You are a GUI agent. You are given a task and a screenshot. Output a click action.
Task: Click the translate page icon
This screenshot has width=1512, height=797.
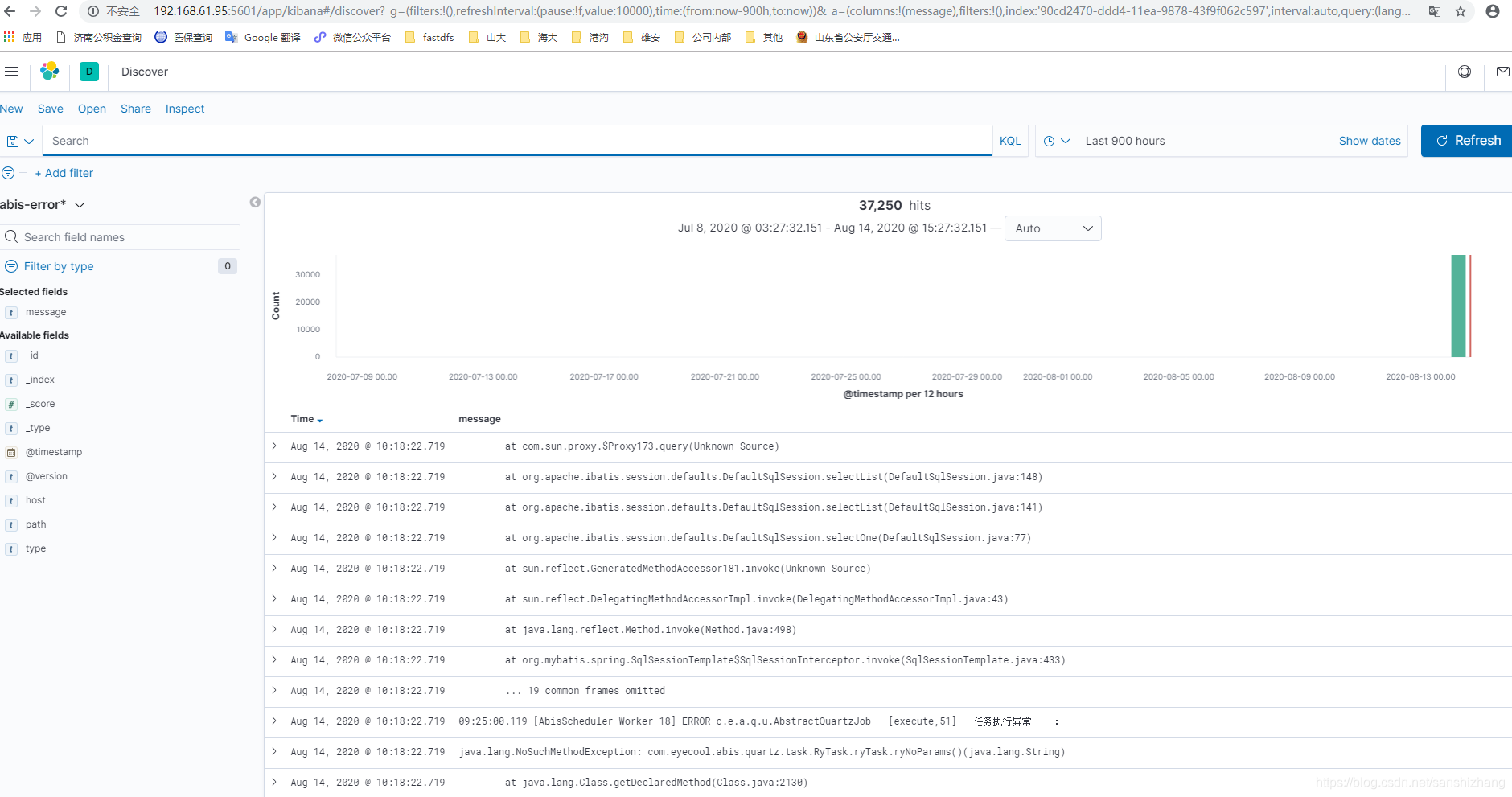[x=1435, y=11]
